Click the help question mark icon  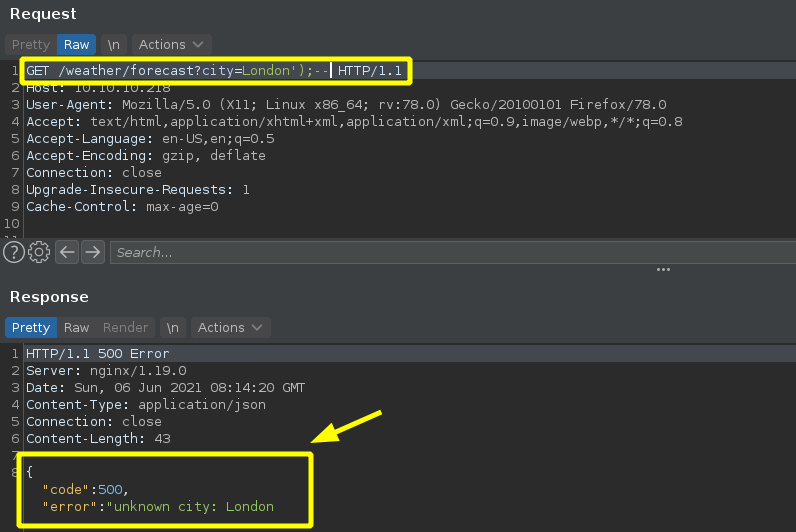pyautogui.click(x=14, y=252)
